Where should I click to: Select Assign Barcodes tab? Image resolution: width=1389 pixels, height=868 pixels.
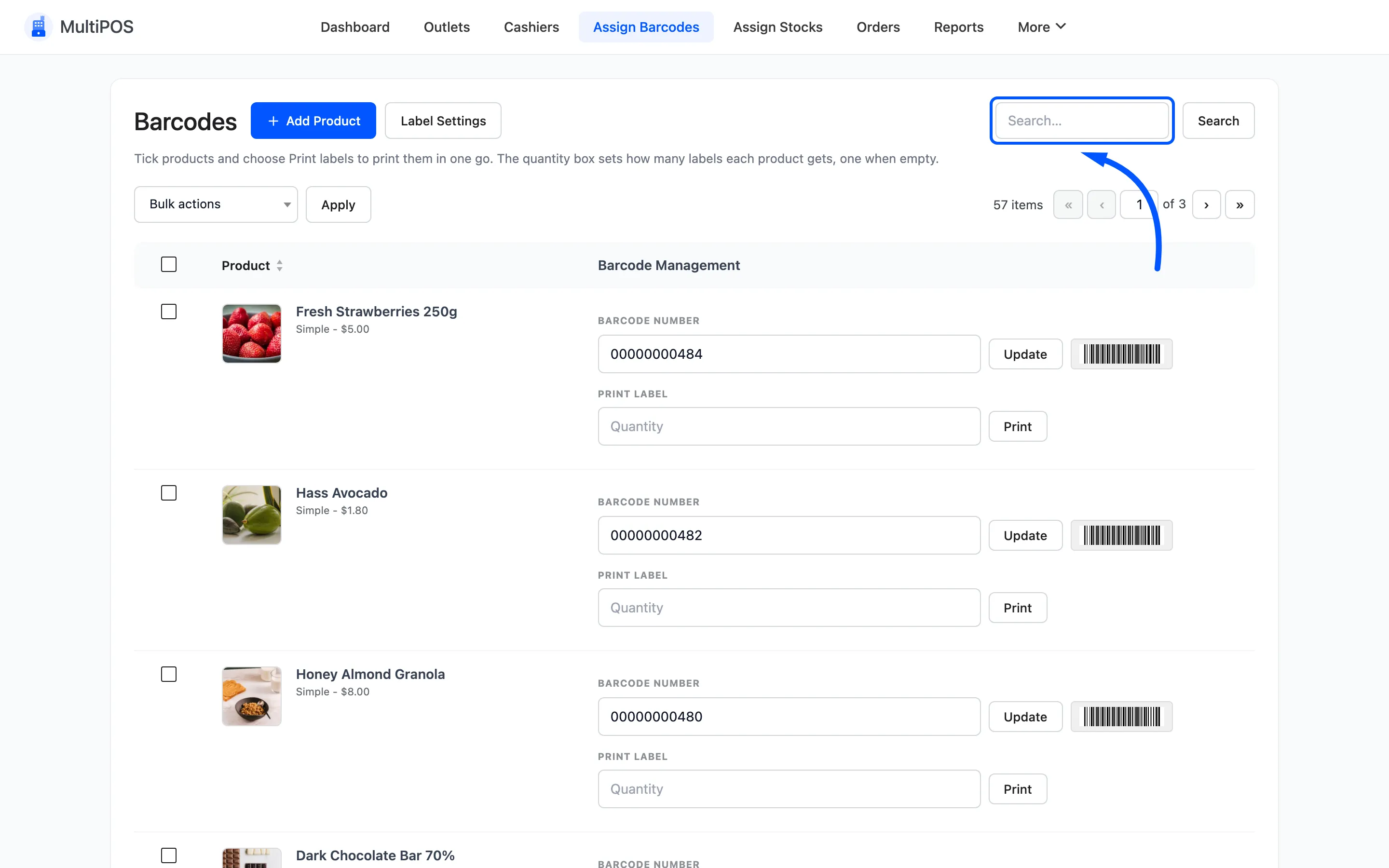click(646, 27)
